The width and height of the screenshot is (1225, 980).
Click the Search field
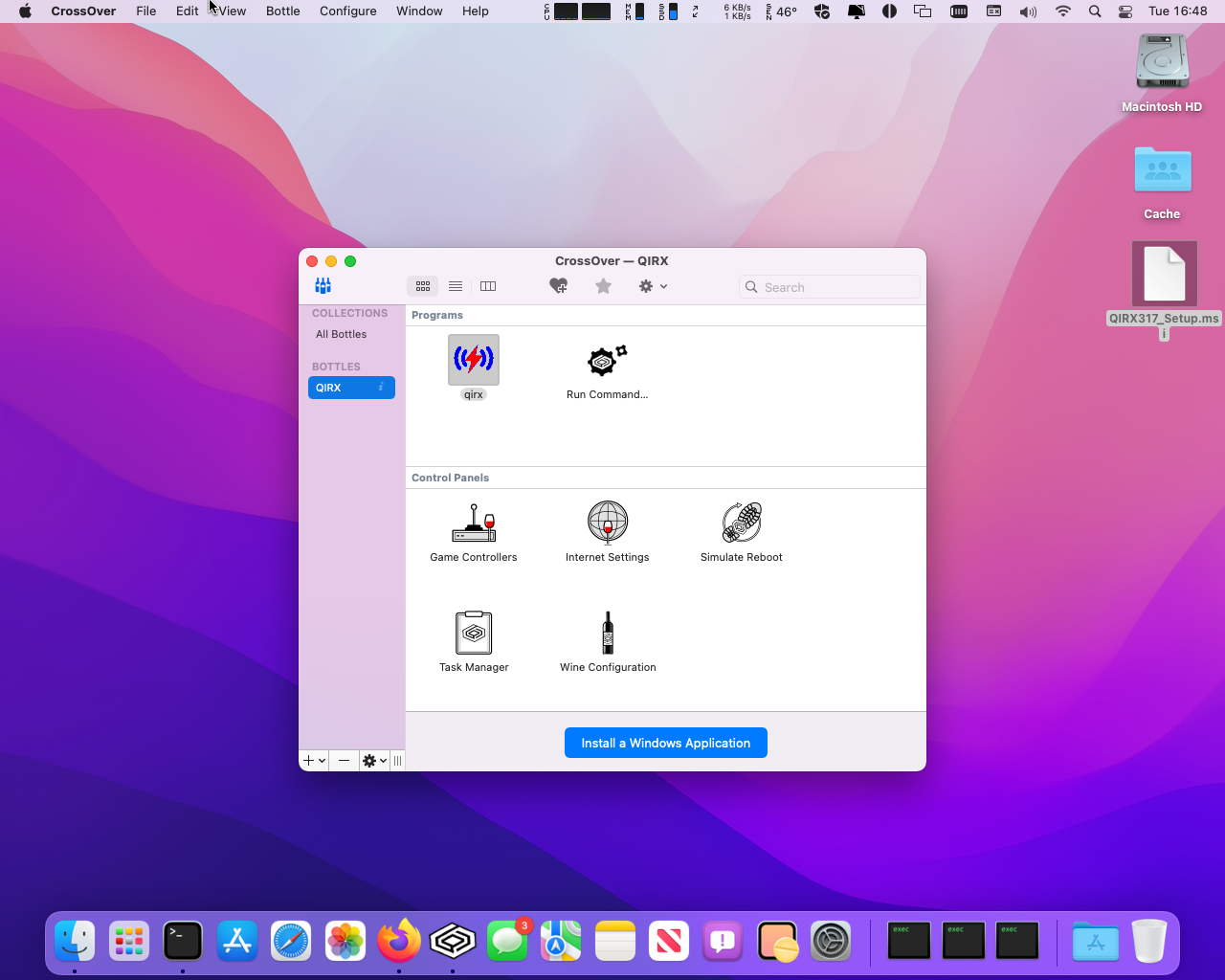pyautogui.click(x=830, y=287)
